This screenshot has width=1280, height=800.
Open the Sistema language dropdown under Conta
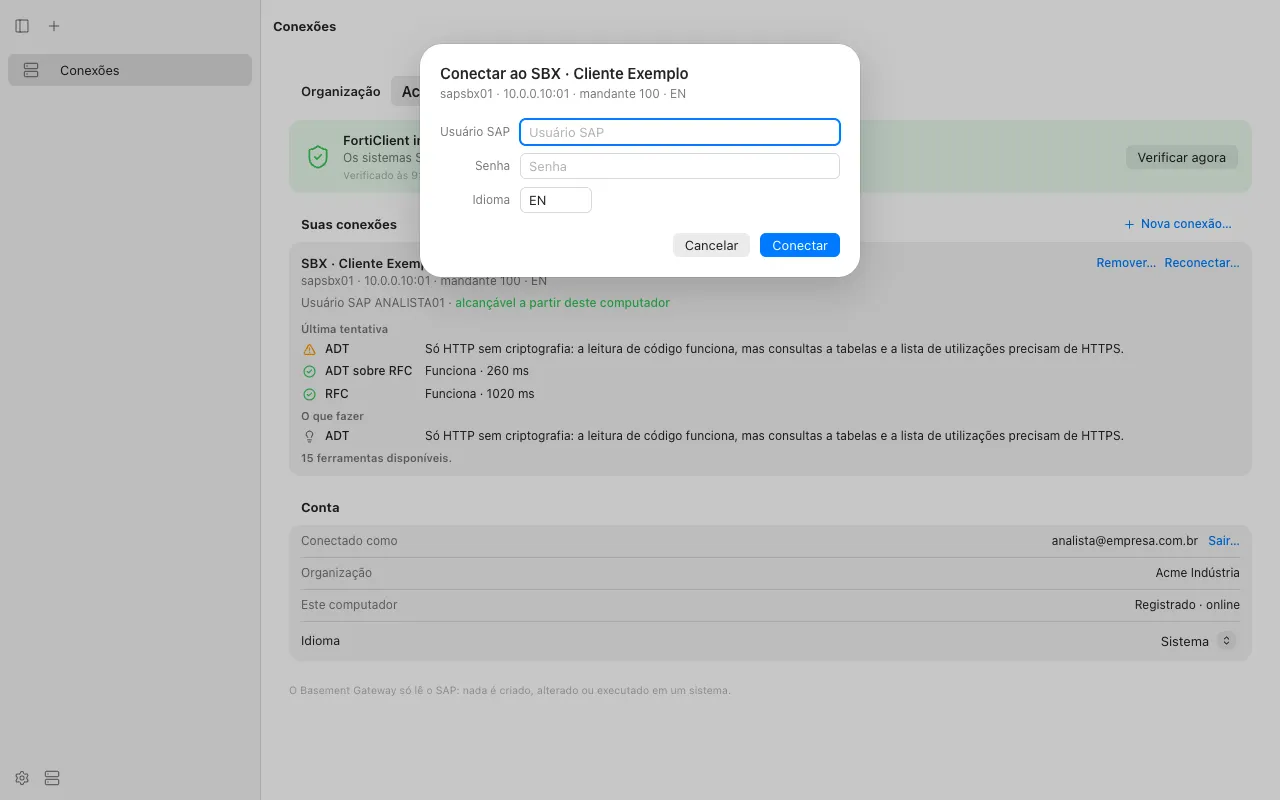pyautogui.click(x=1198, y=641)
